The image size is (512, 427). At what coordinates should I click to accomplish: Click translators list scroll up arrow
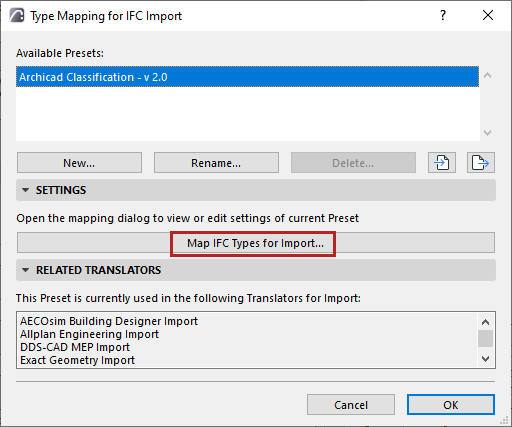coord(486,322)
